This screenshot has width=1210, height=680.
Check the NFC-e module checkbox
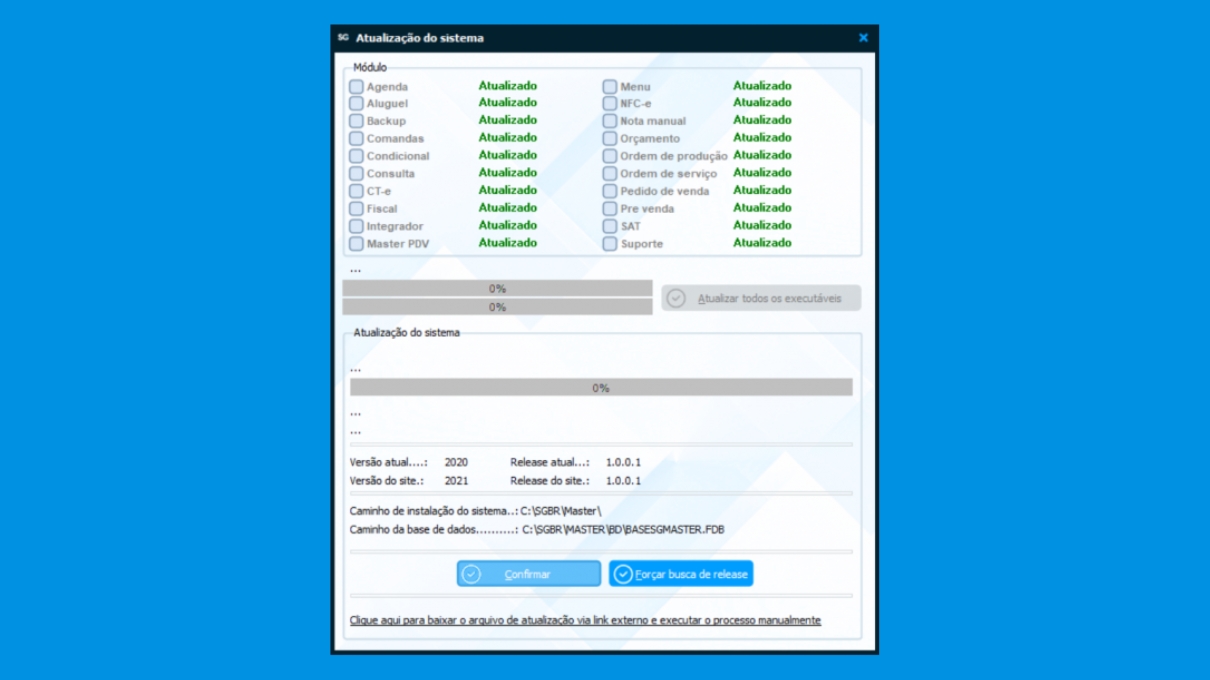coord(610,104)
